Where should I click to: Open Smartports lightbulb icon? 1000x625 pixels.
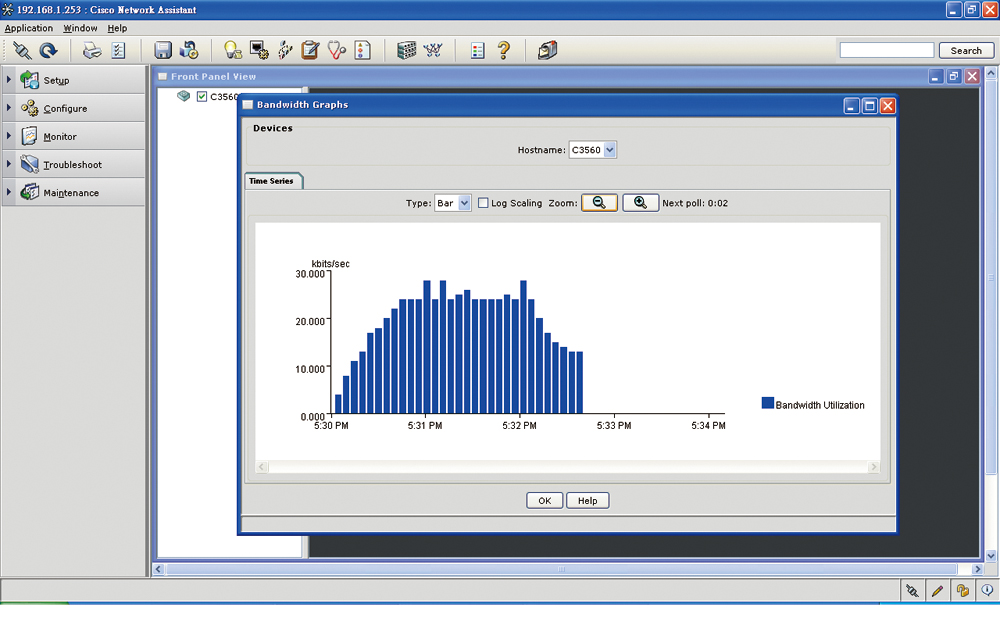pyautogui.click(x=233, y=50)
